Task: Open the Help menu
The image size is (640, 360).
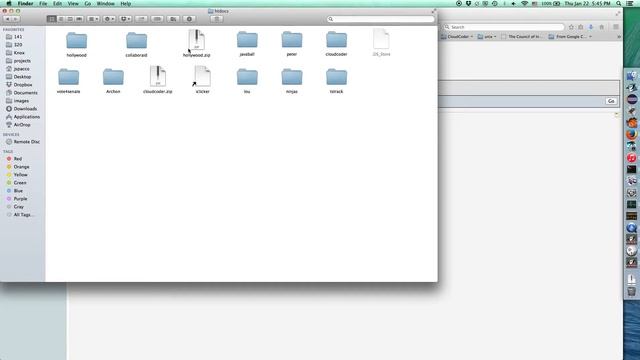Action: 126,3
